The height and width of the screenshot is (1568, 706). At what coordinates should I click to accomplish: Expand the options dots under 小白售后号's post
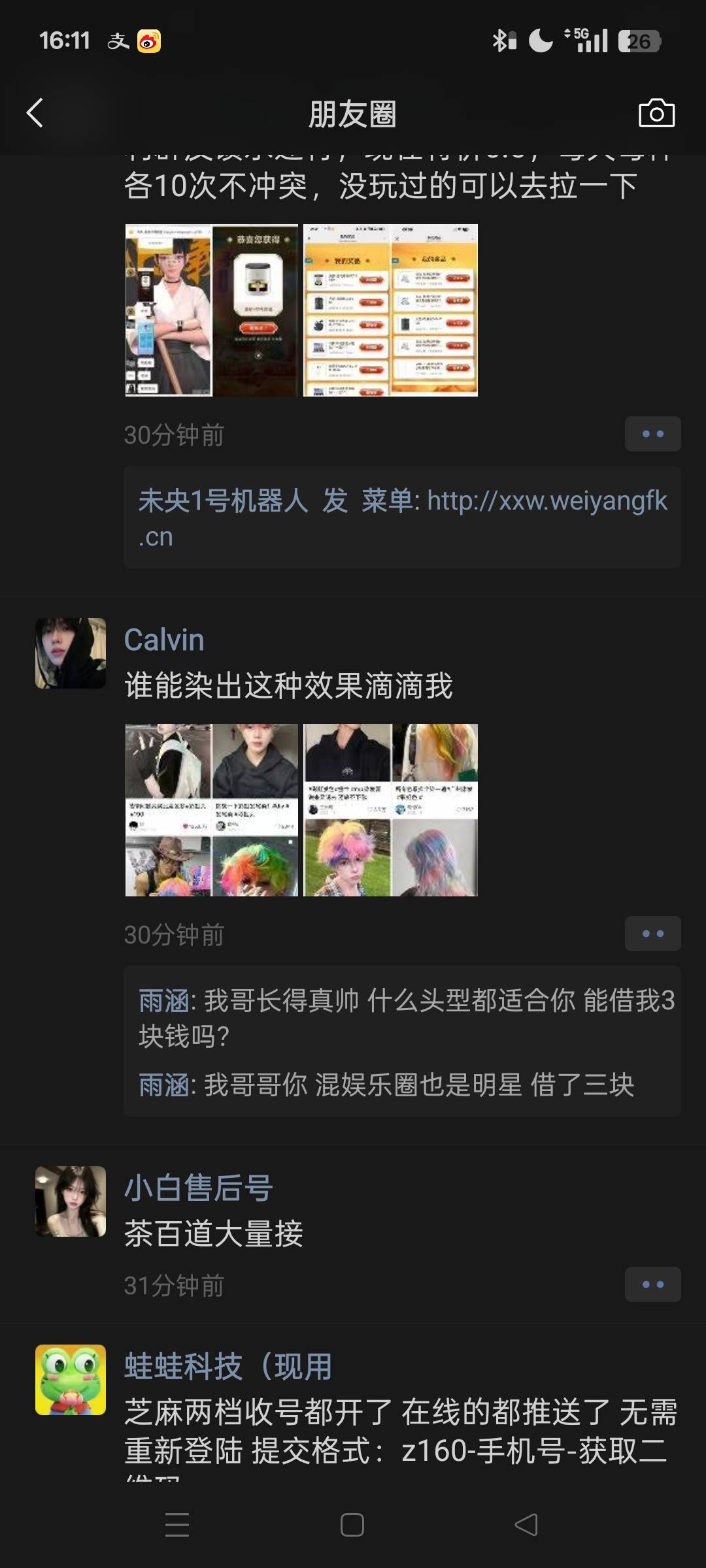pyautogui.click(x=652, y=1284)
